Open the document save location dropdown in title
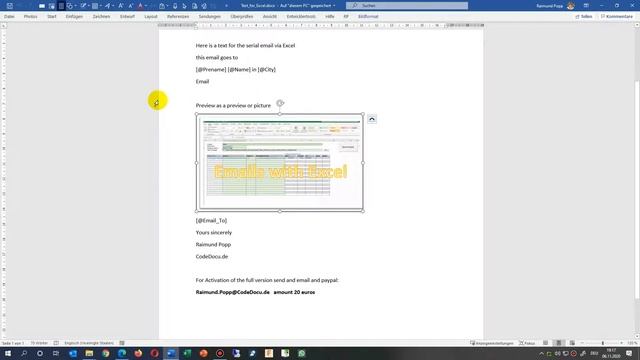This screenshot has height=360, width=640. 334,6
